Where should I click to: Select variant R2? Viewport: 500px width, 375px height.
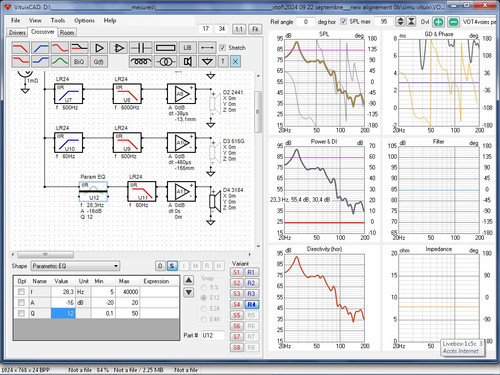(x=251, y=283)
